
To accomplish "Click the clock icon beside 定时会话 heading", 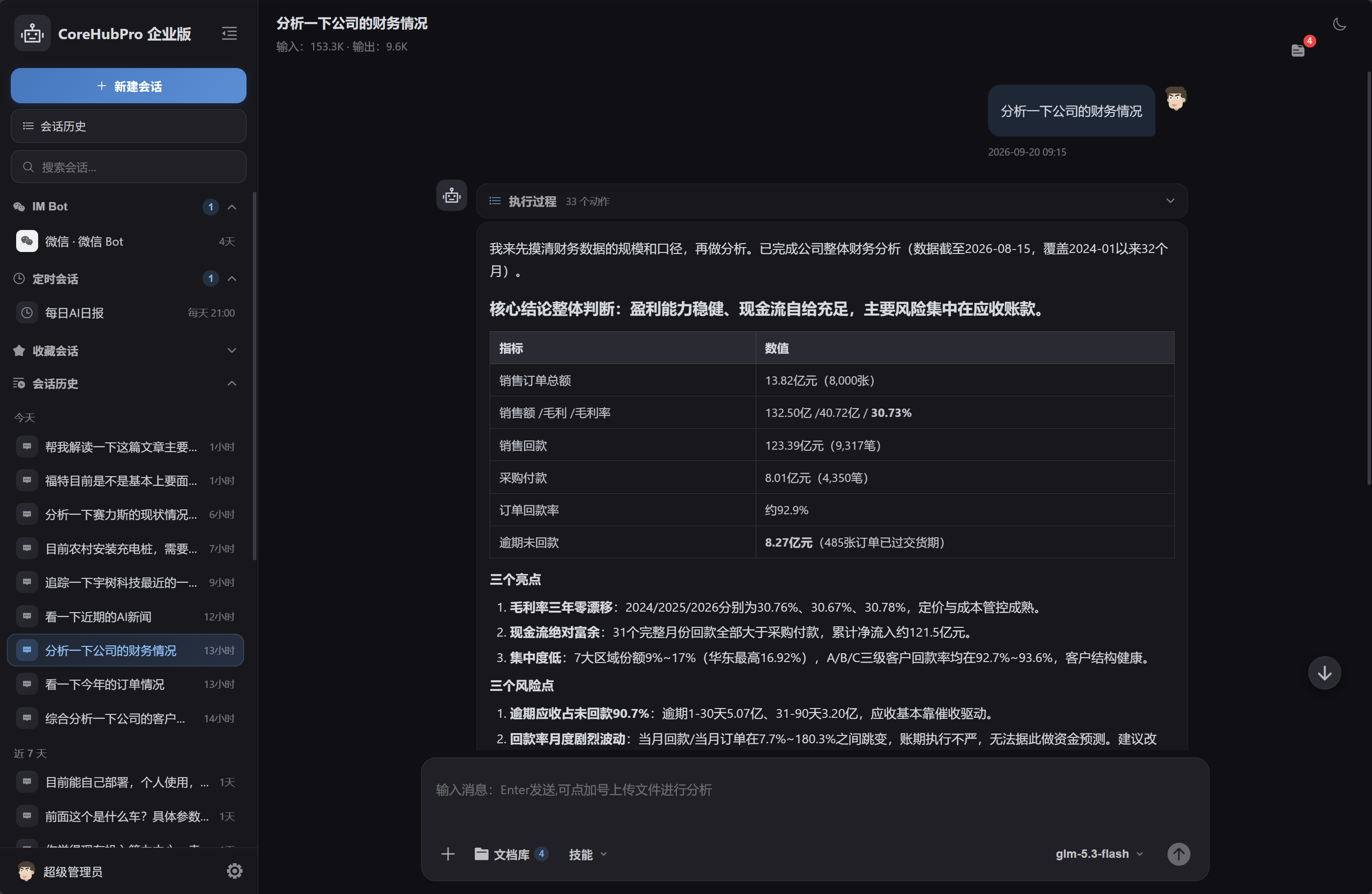I will pyautogui.click(x=19, y=278).
